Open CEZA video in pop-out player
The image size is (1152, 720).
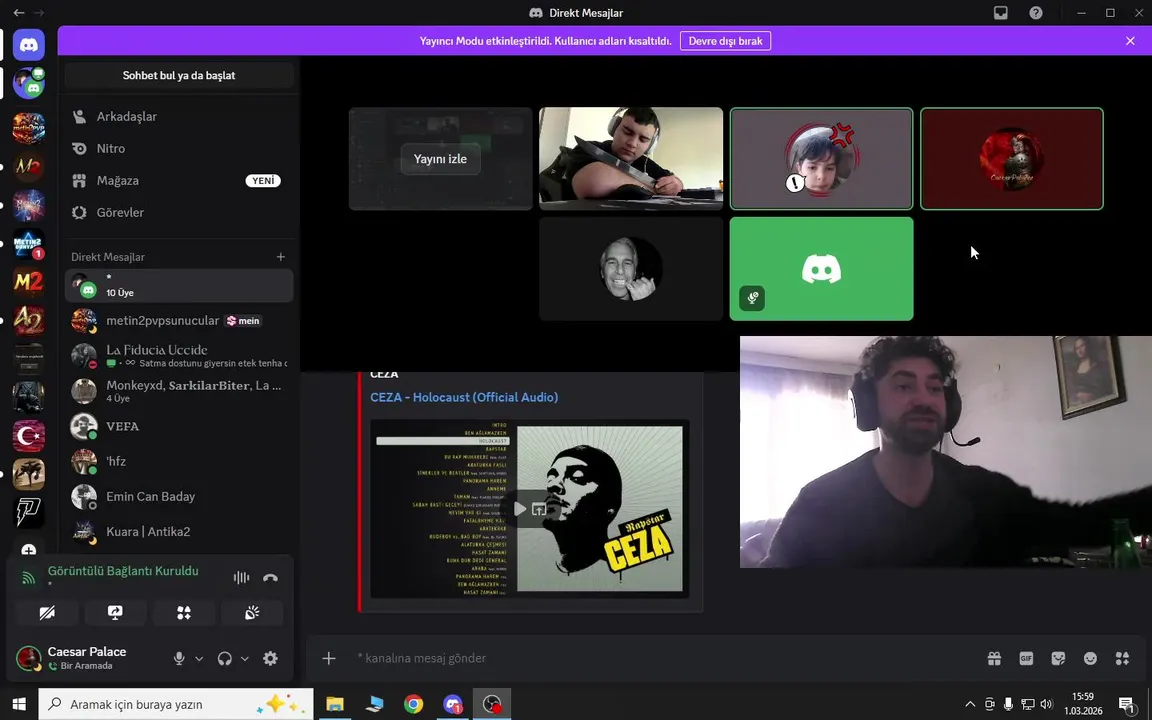[x=539, y=508]
